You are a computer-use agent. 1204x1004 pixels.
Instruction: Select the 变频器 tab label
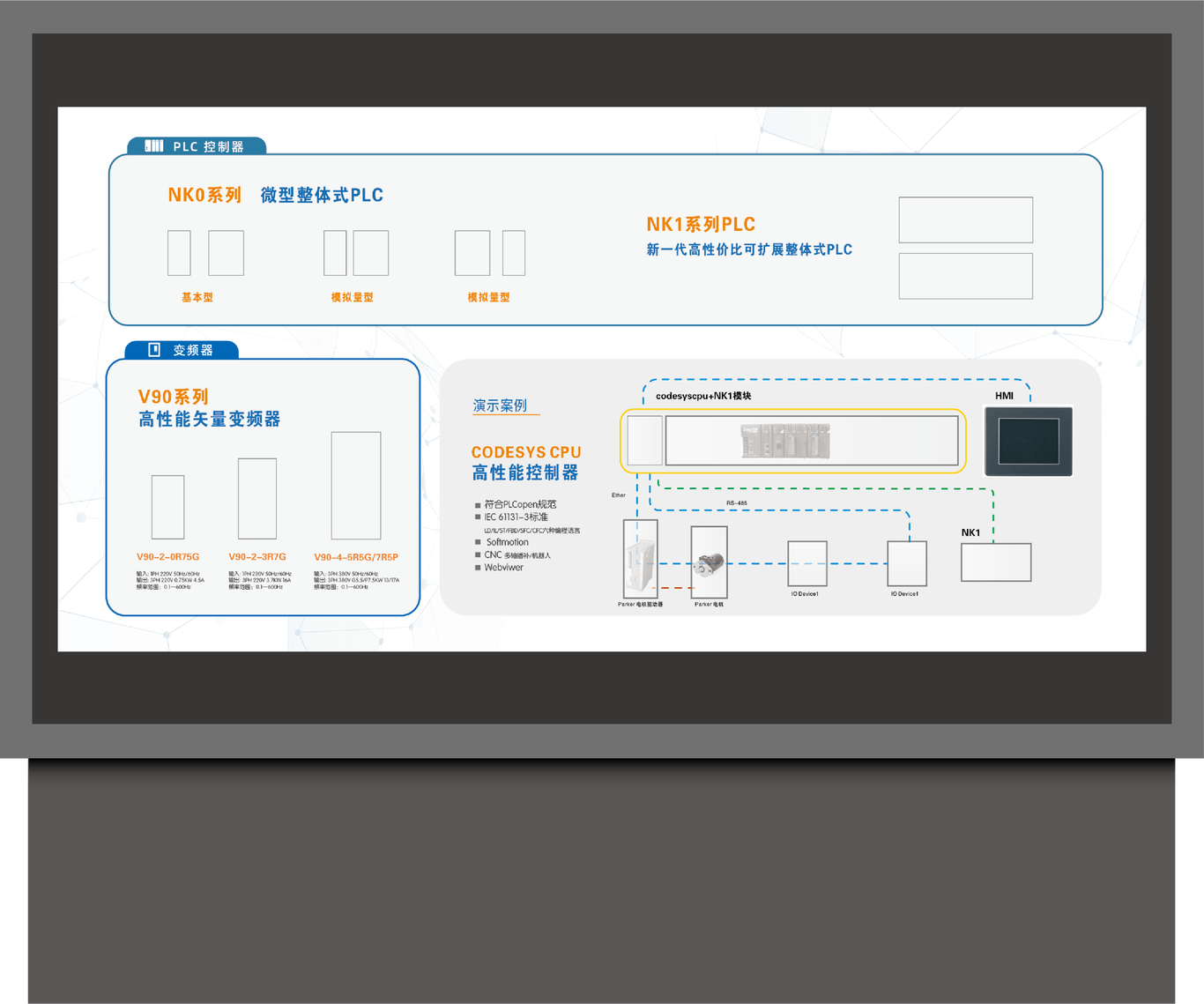coord(193,350)
